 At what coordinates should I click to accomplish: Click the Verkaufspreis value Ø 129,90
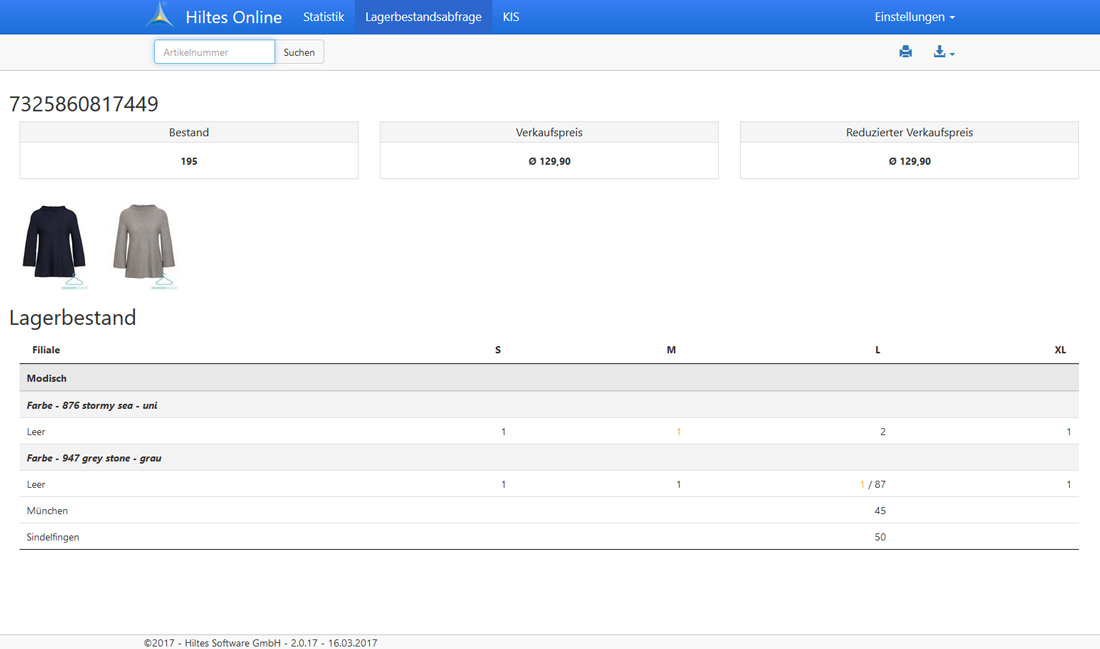(x=549, y=161)
